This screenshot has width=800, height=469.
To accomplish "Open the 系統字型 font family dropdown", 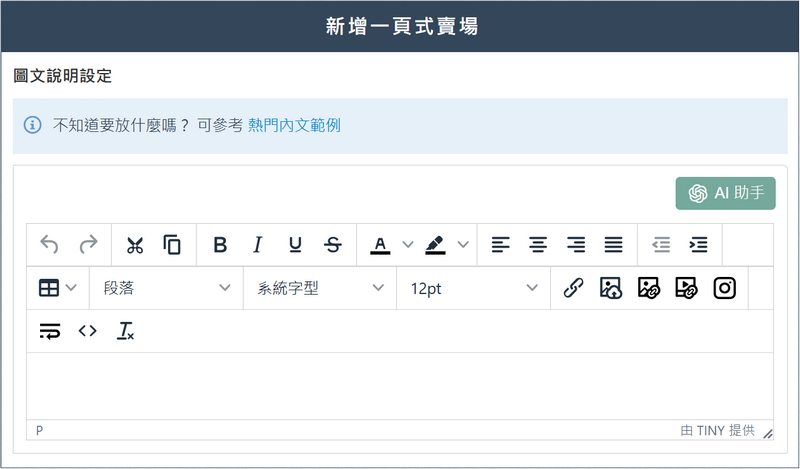I will pyautogui.click(x=320, y=288).
